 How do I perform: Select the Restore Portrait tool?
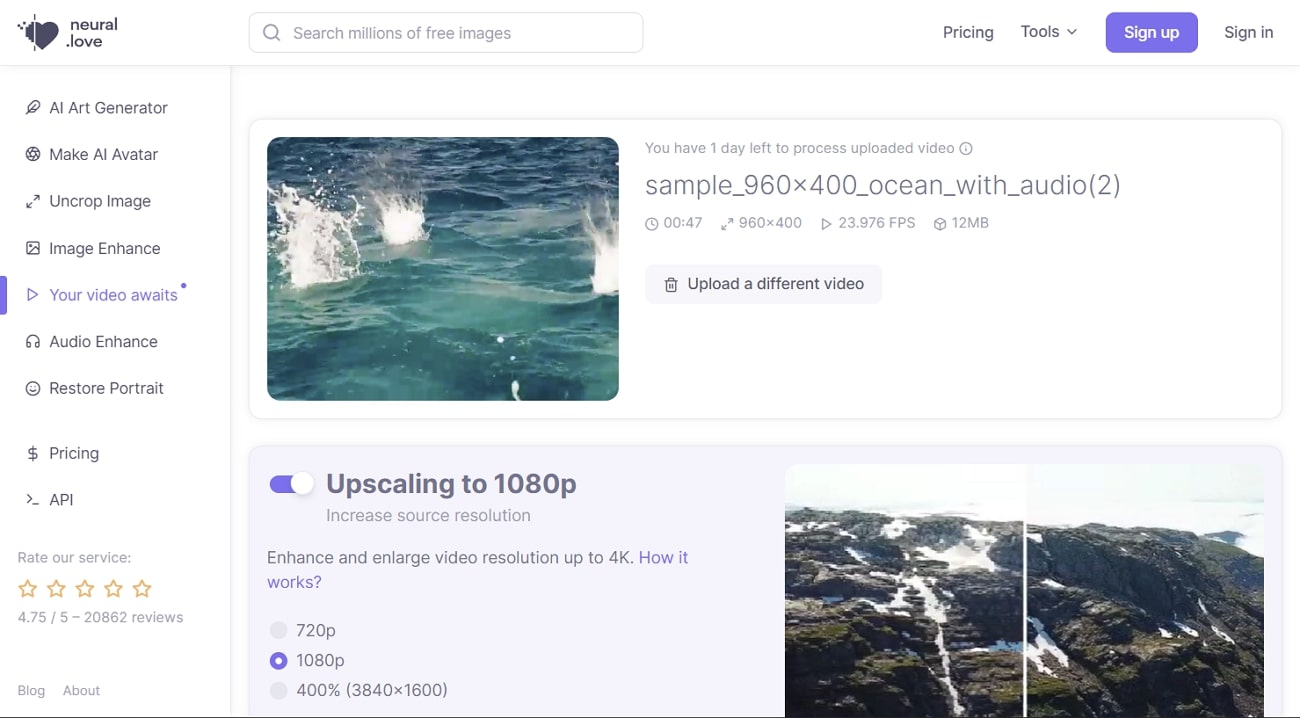click(x=106, y=388)
